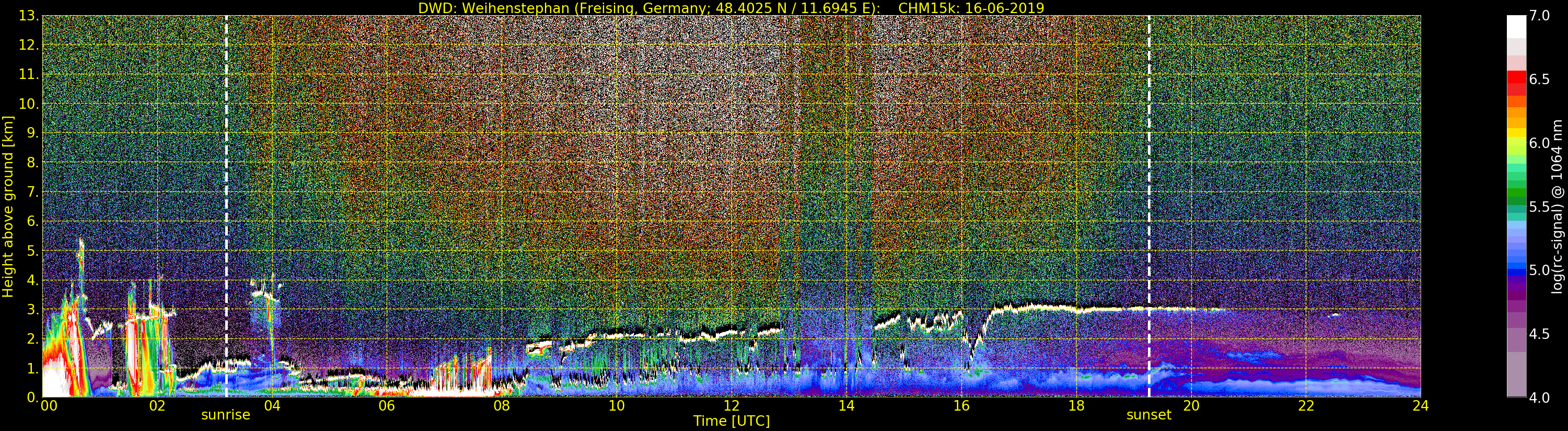Click the red band of the colorbar

click(1516, 80)
